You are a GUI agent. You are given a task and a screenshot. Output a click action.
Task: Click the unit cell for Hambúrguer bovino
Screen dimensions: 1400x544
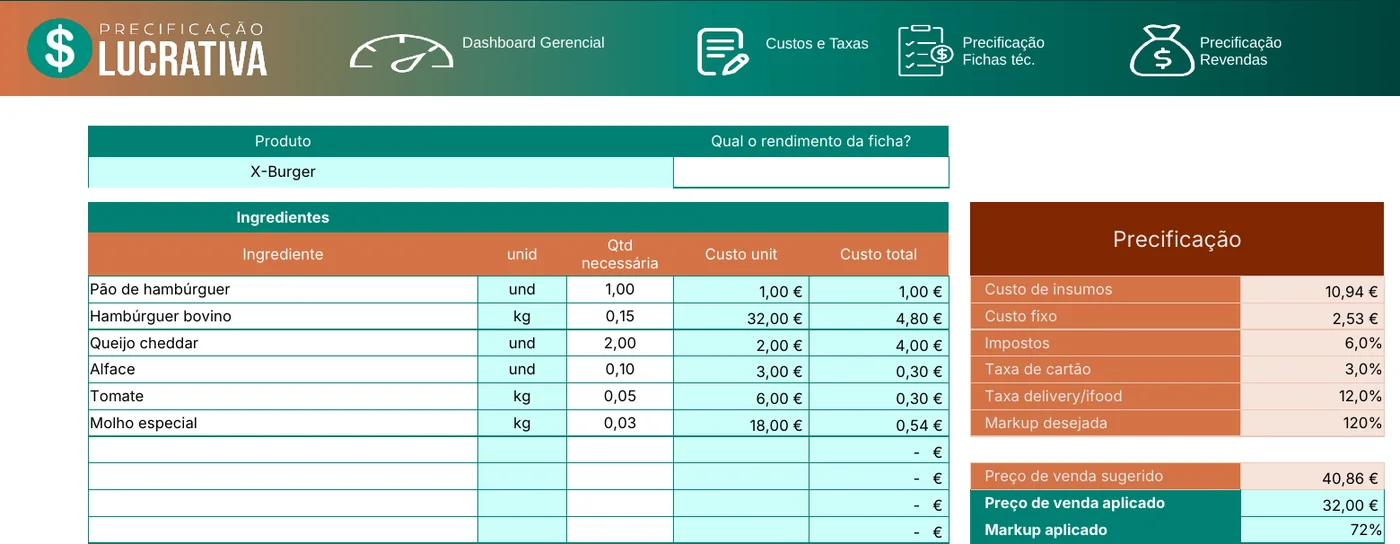point(522,317)
